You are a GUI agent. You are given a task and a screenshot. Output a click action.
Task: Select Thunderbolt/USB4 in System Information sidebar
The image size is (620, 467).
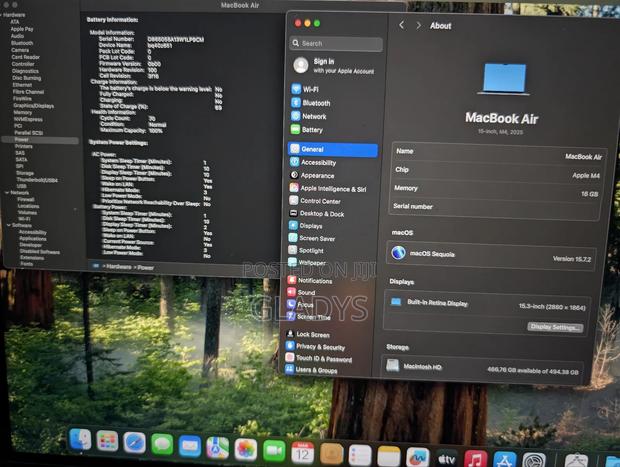point(37,180)
